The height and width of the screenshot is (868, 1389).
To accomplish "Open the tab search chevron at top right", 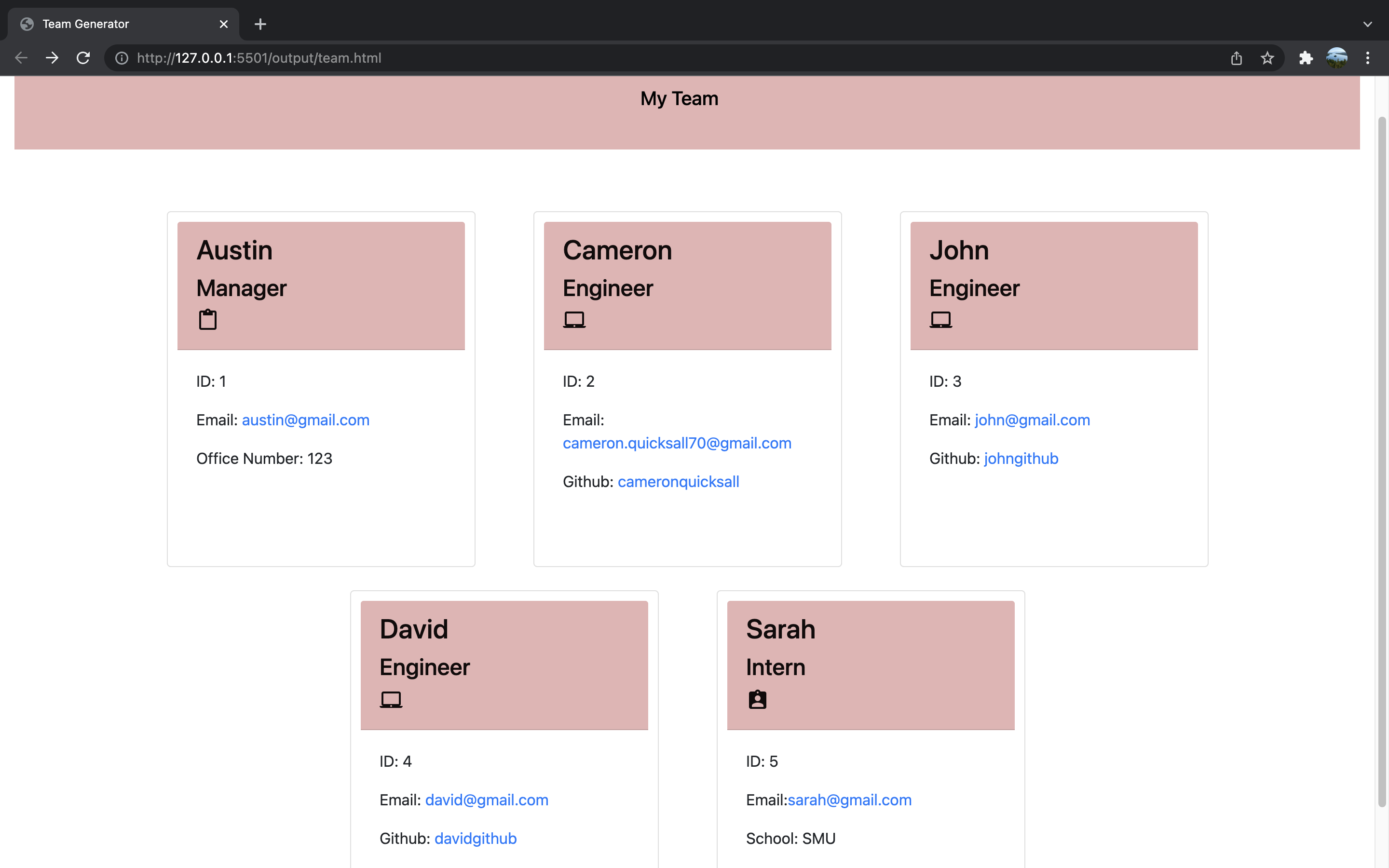I will click(x=1368, y=24).
